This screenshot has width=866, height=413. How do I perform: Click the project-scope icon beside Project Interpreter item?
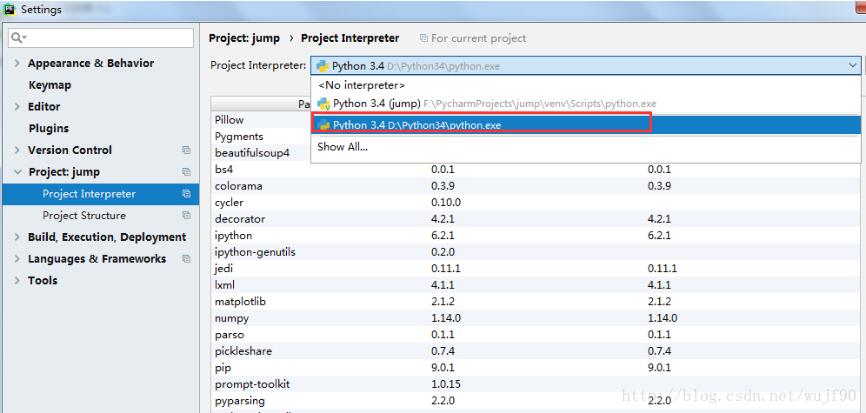(186, 194)
